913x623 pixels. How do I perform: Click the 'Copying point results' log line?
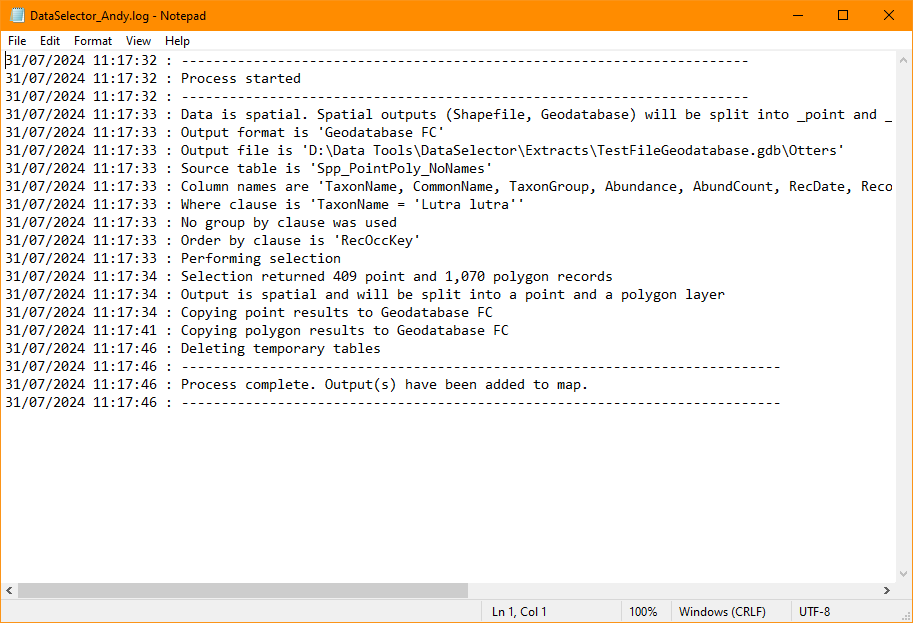click(249, 313)
